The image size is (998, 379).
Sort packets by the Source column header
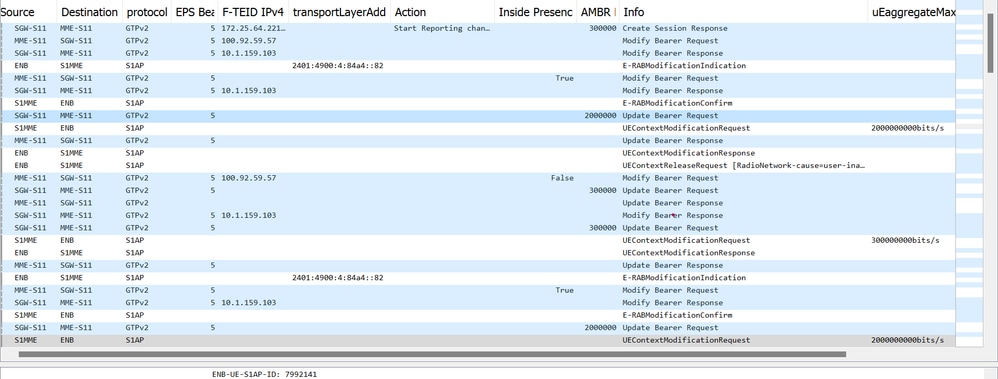[28, 12]
